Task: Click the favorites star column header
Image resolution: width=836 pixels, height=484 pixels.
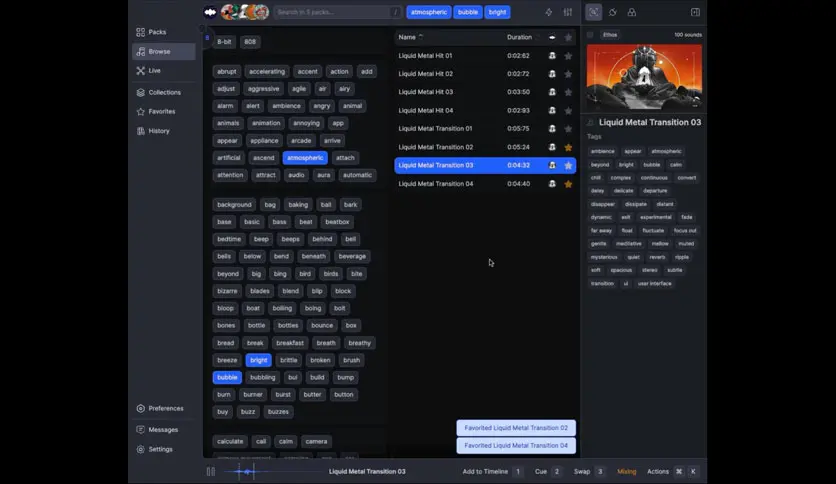Action: pyautogui.click(x=568, y=37)
